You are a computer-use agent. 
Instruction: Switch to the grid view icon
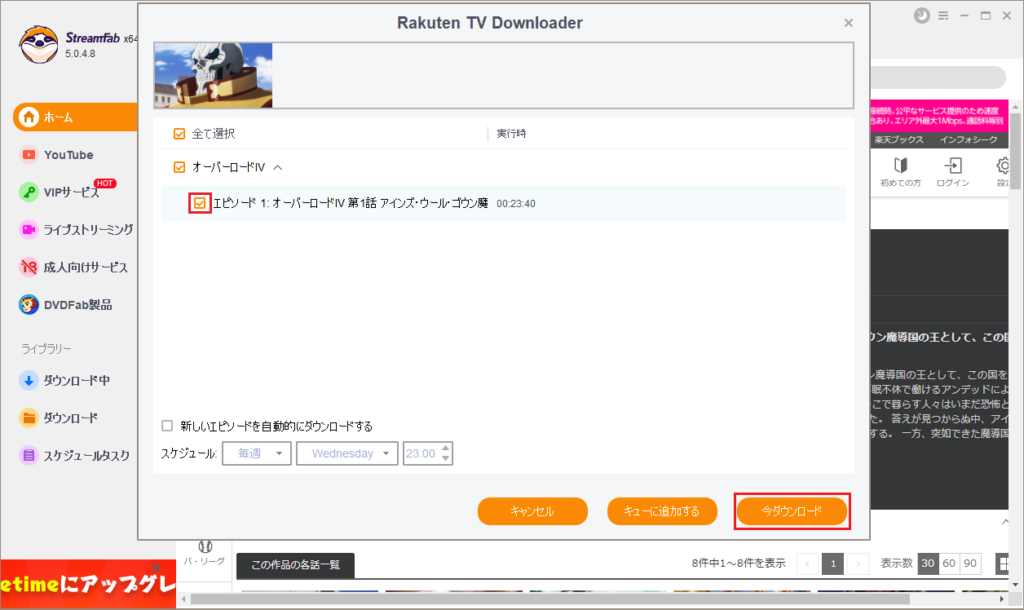(x=1002, y=564)
